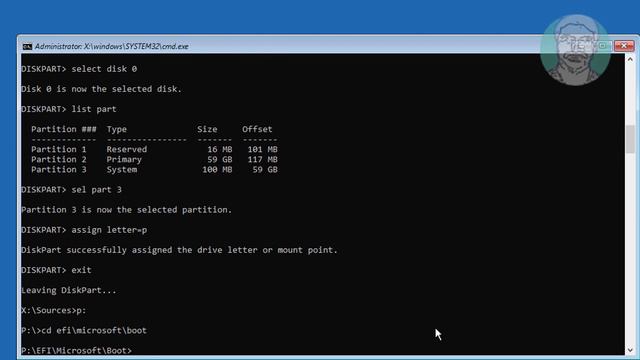Click the 'cd efi\microsoft\boot' command line
Screen dimensions: 640x360
84,331
